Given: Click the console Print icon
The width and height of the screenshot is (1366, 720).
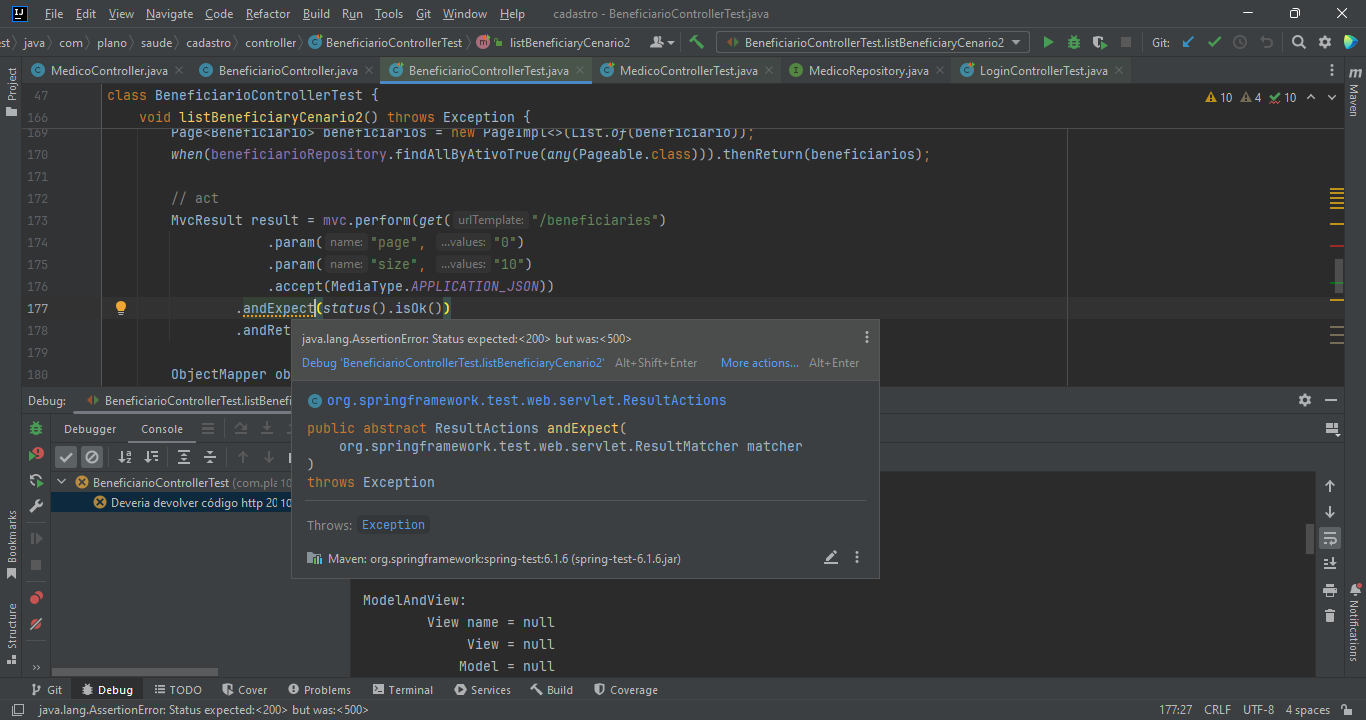Looking at the screenshot, I should 1330,590.
